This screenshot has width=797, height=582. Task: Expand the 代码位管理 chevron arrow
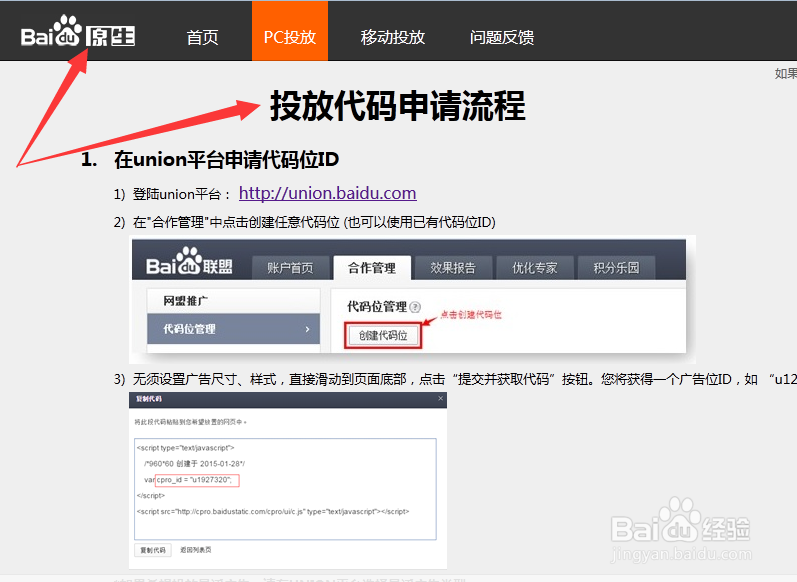pos(308,329)
